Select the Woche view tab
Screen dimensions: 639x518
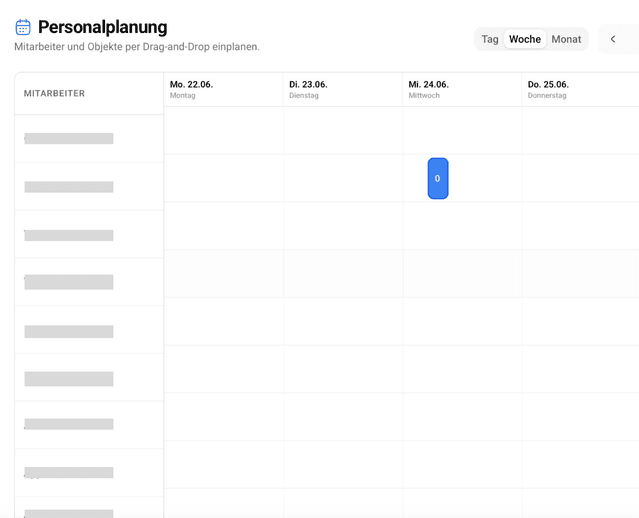pos(525,39)
